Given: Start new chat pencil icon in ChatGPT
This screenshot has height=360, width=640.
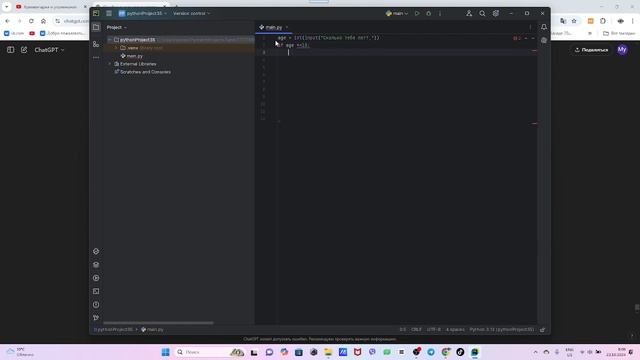Looking at the screenshot, I should click(x=24, y=50).
